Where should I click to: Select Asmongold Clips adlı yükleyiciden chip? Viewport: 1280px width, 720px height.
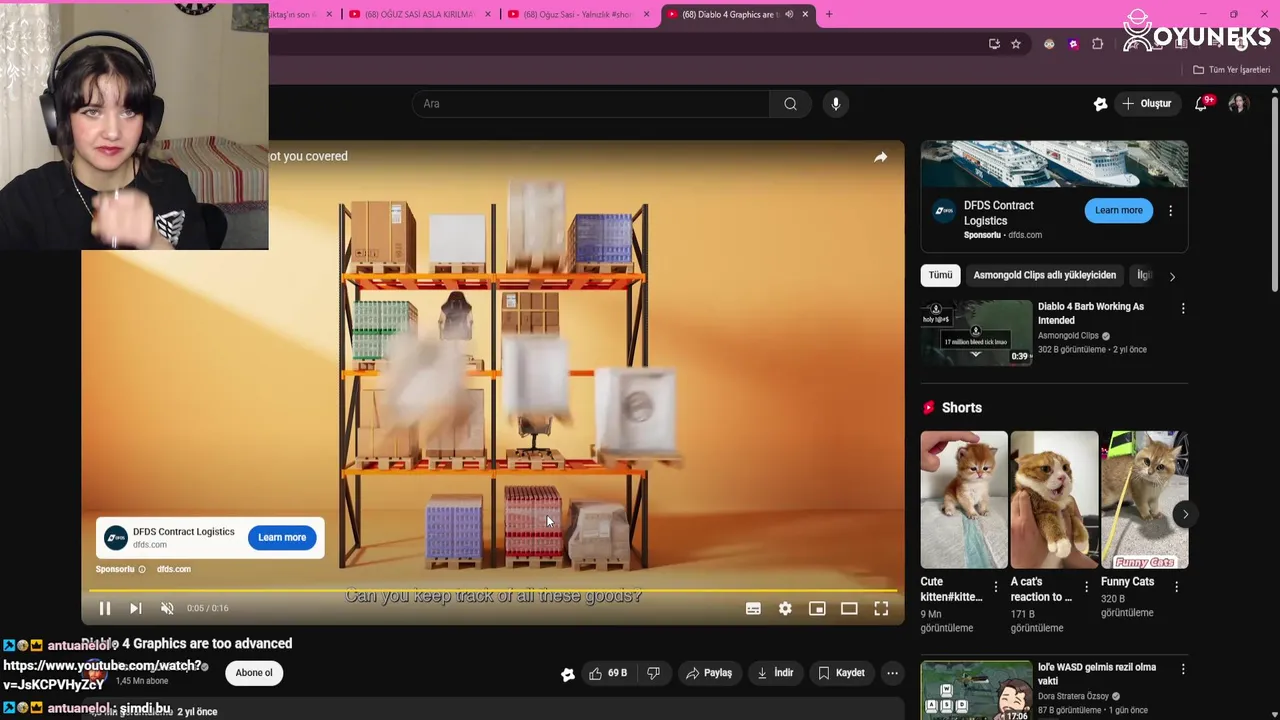pos(1044,275)
